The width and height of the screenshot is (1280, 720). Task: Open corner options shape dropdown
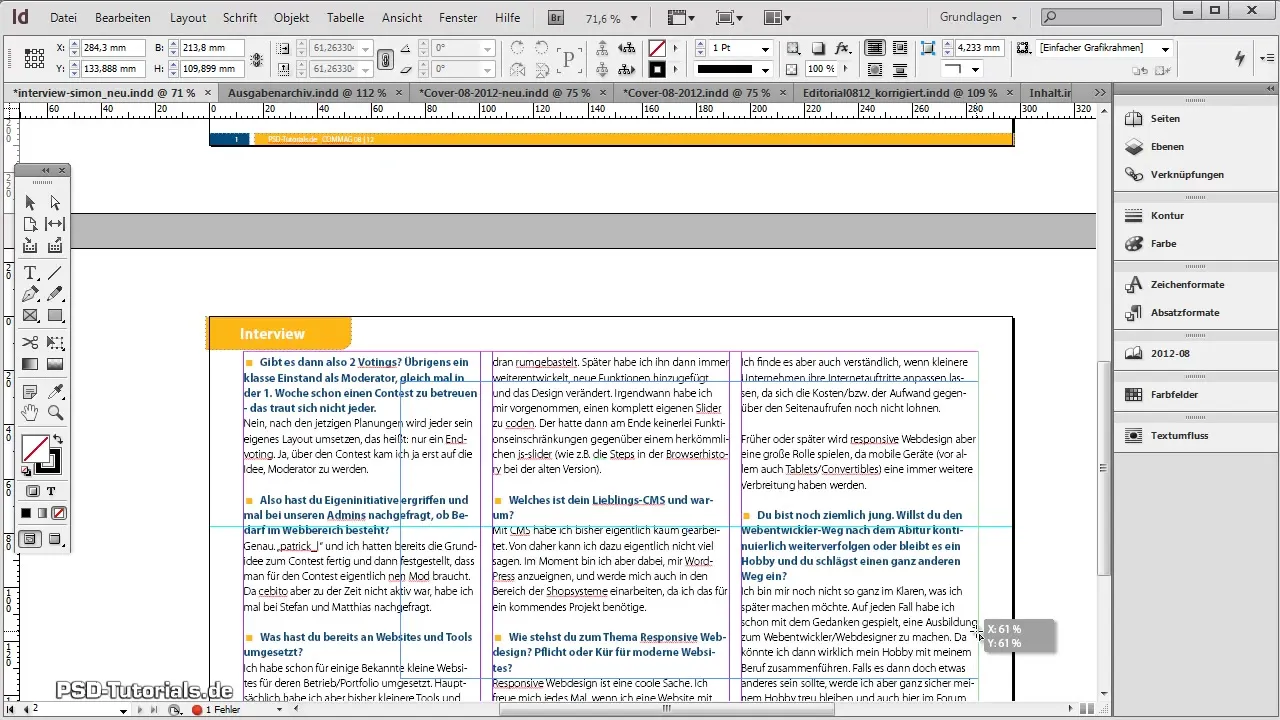click(975, 69)
